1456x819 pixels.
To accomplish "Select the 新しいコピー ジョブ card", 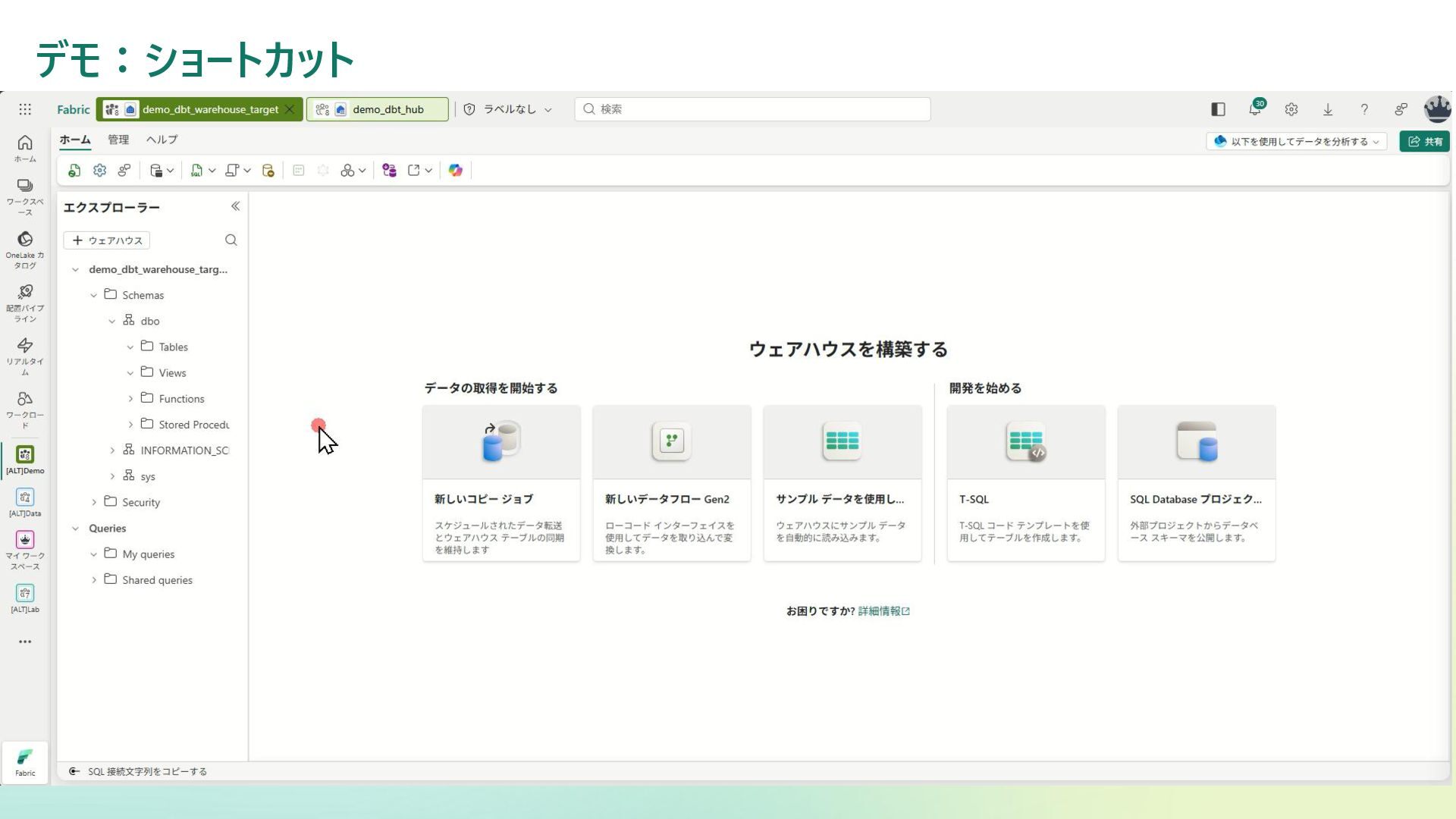I will click(x=501, y=484).
